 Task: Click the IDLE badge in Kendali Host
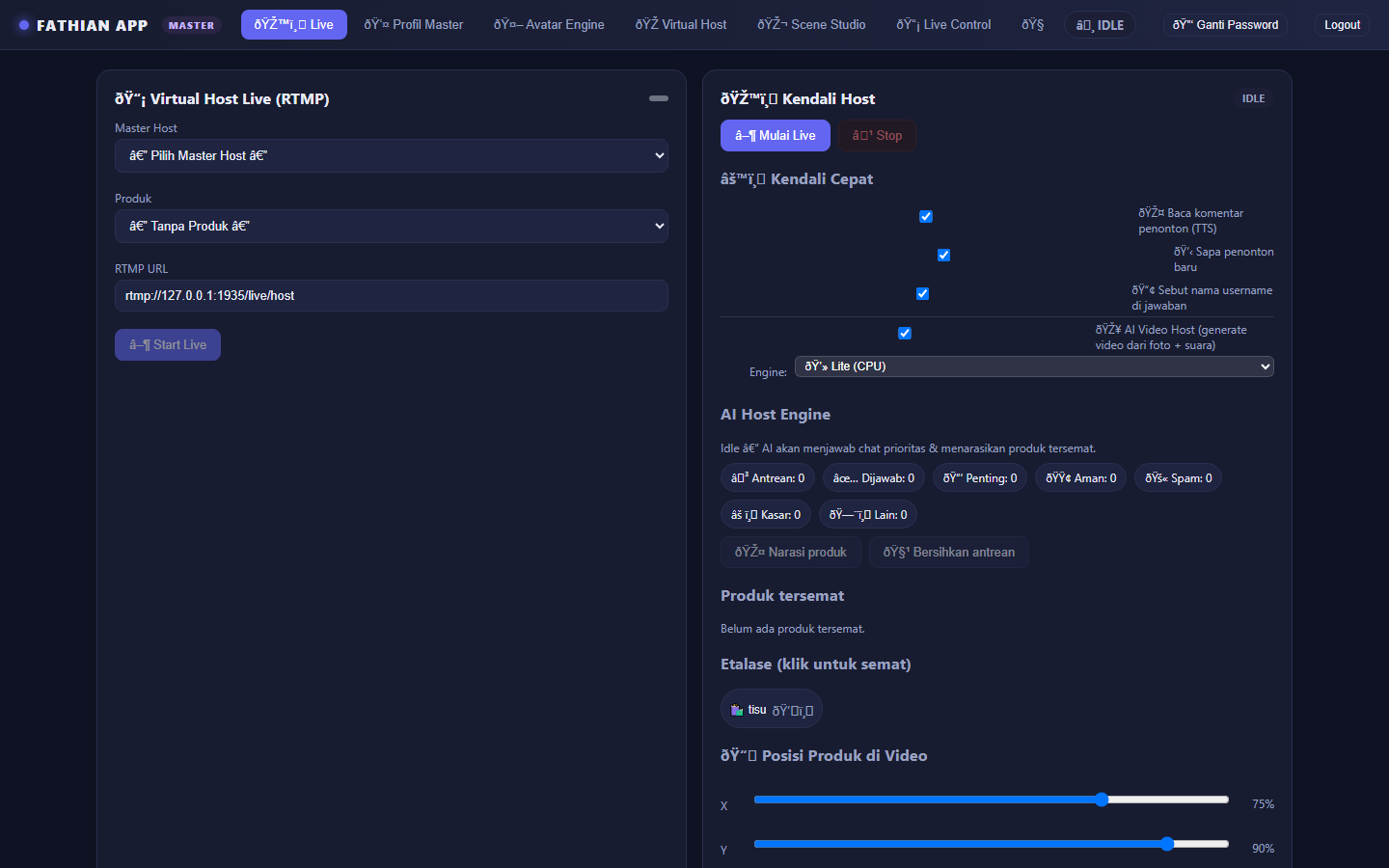[1253, 98]
